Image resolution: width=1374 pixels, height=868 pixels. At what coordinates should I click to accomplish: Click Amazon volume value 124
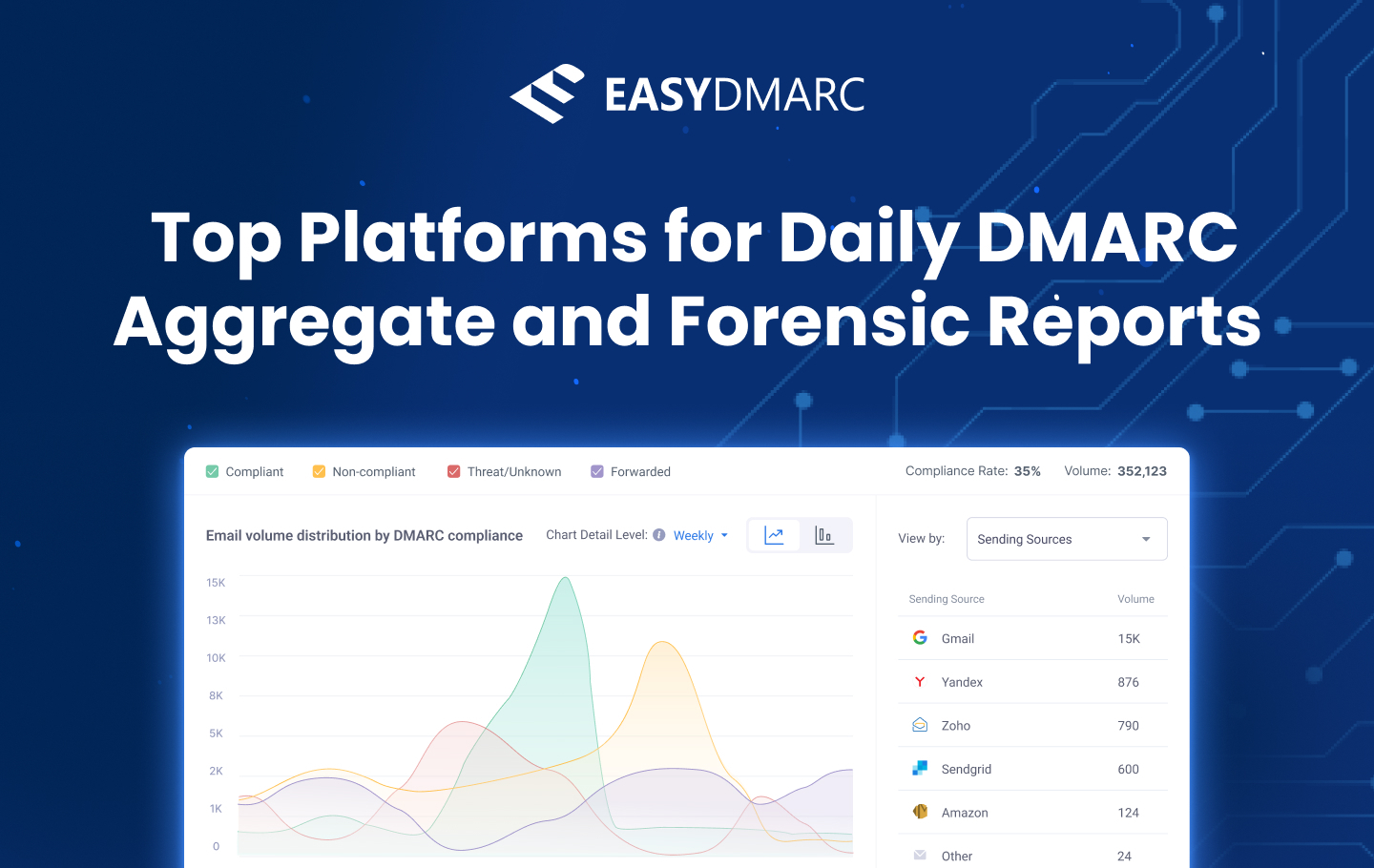(1129, 813)
